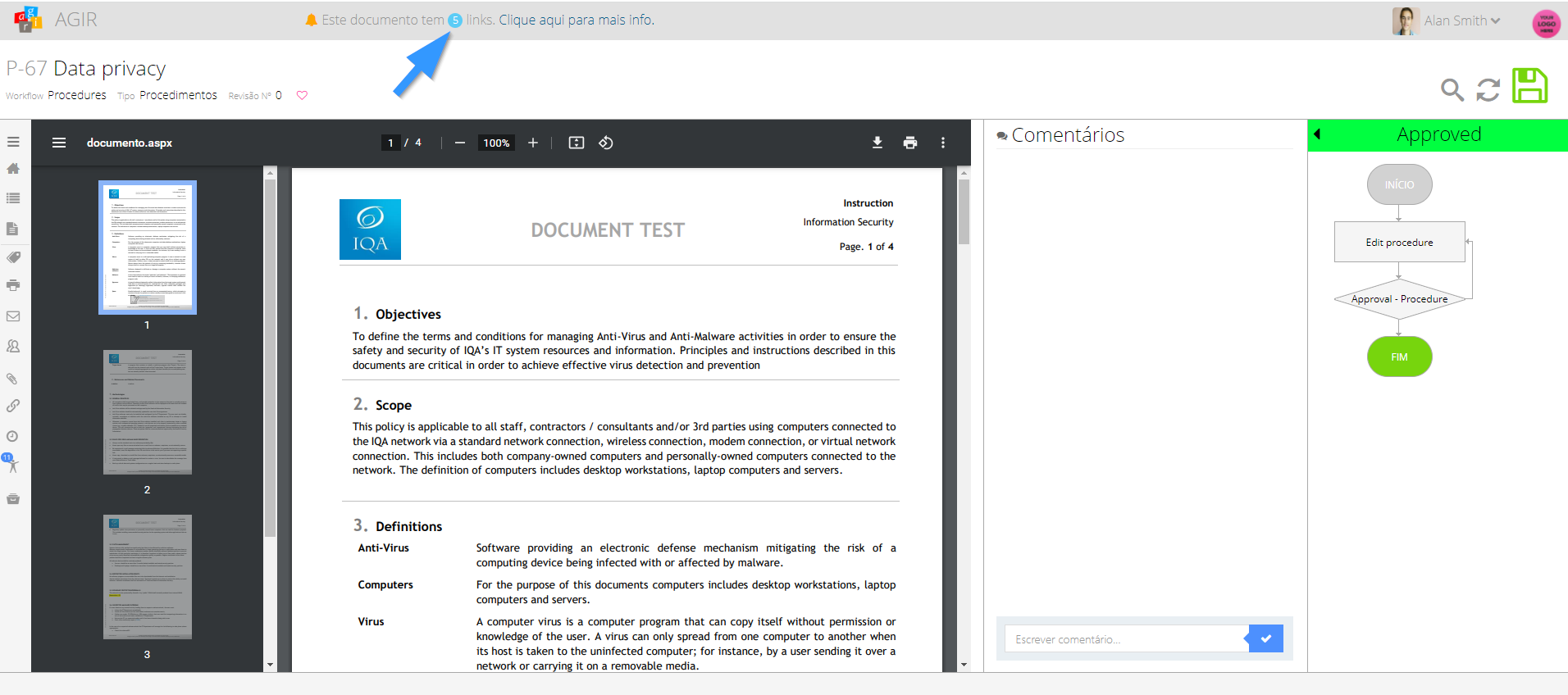Click the refresh arrows icon
1568x695 pixels.
[1488, 89]
